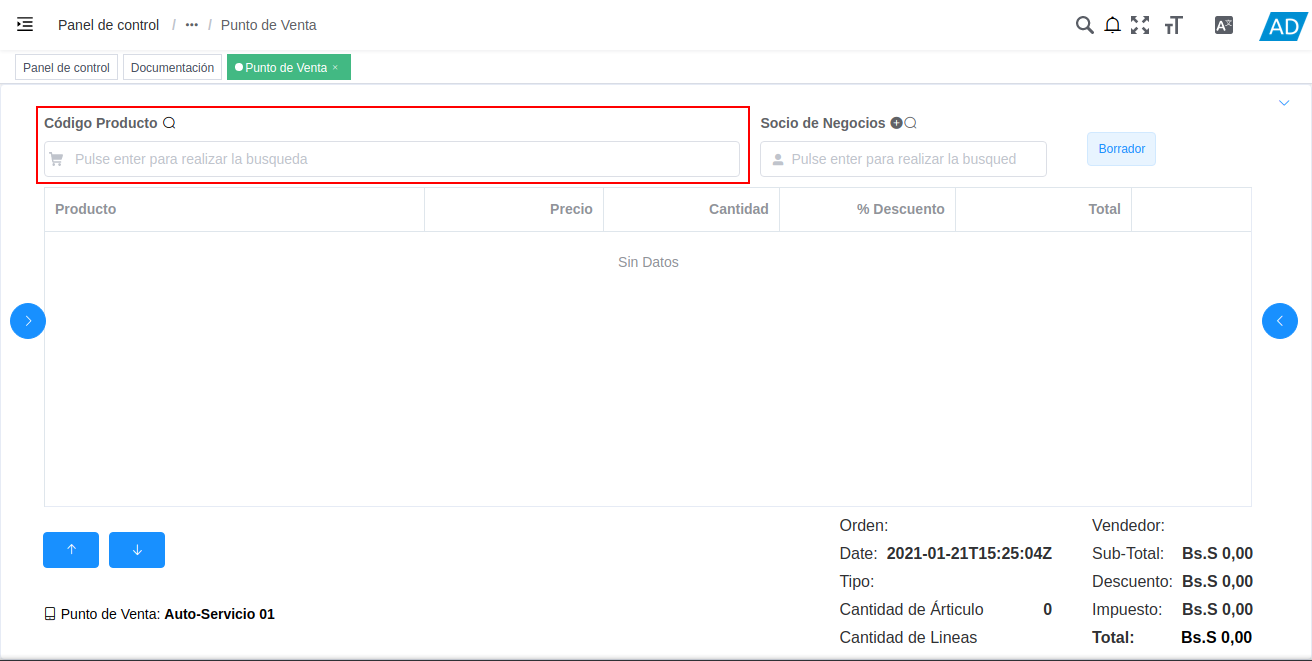The image size is (1312, 661).
Task: Click the plus icon next to Socio de Negocios
Action: 896,123
